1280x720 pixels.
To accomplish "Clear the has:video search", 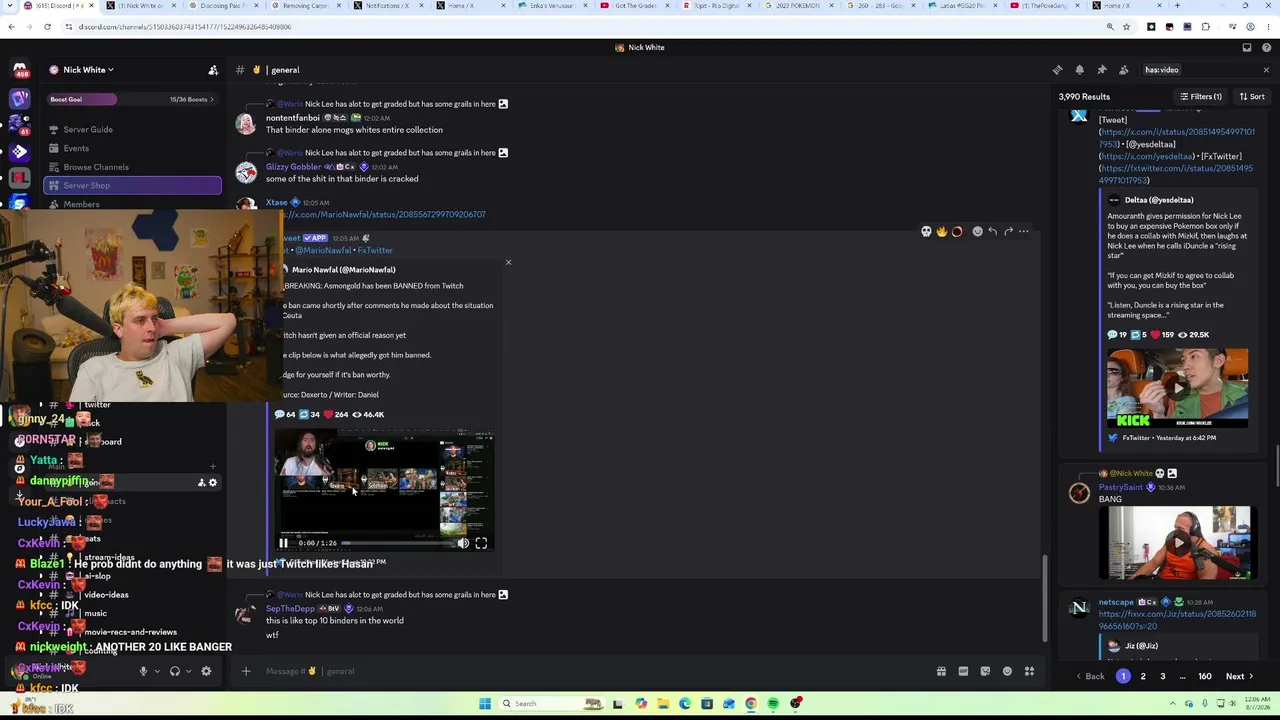I will 1266,70.
